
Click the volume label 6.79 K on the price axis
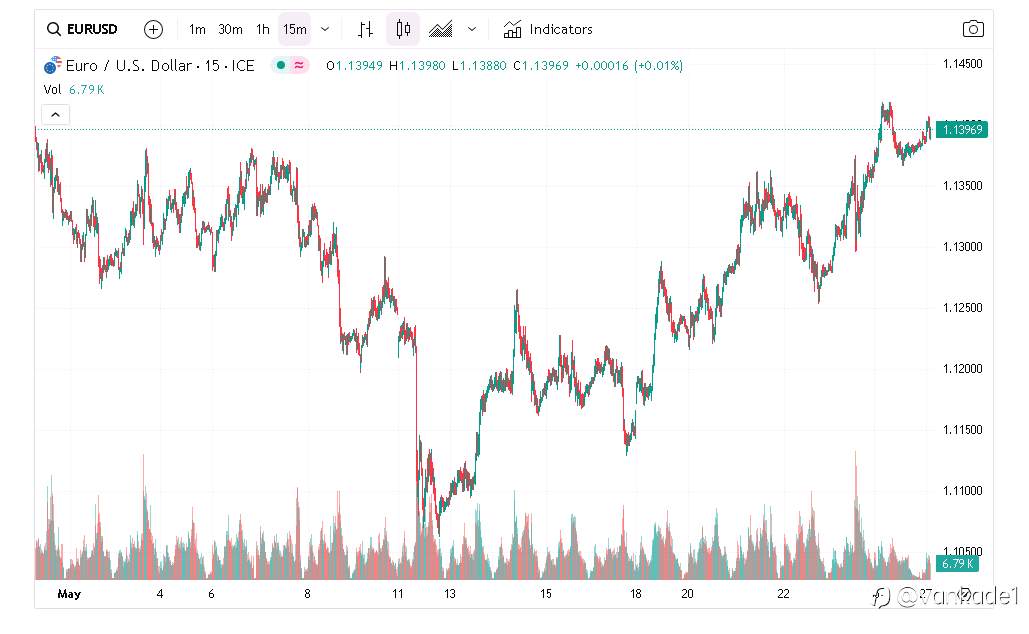tap(957, 564)
